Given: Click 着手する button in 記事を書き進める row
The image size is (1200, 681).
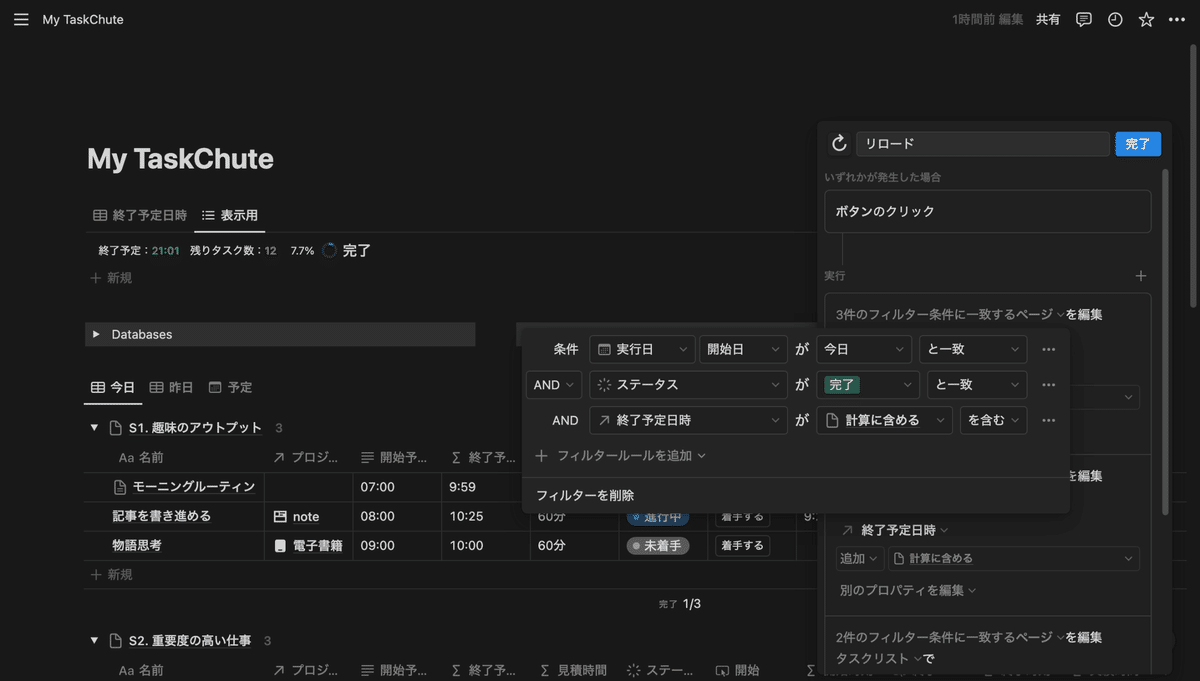Looking at the screenshot, I should [x=741, y=517].
